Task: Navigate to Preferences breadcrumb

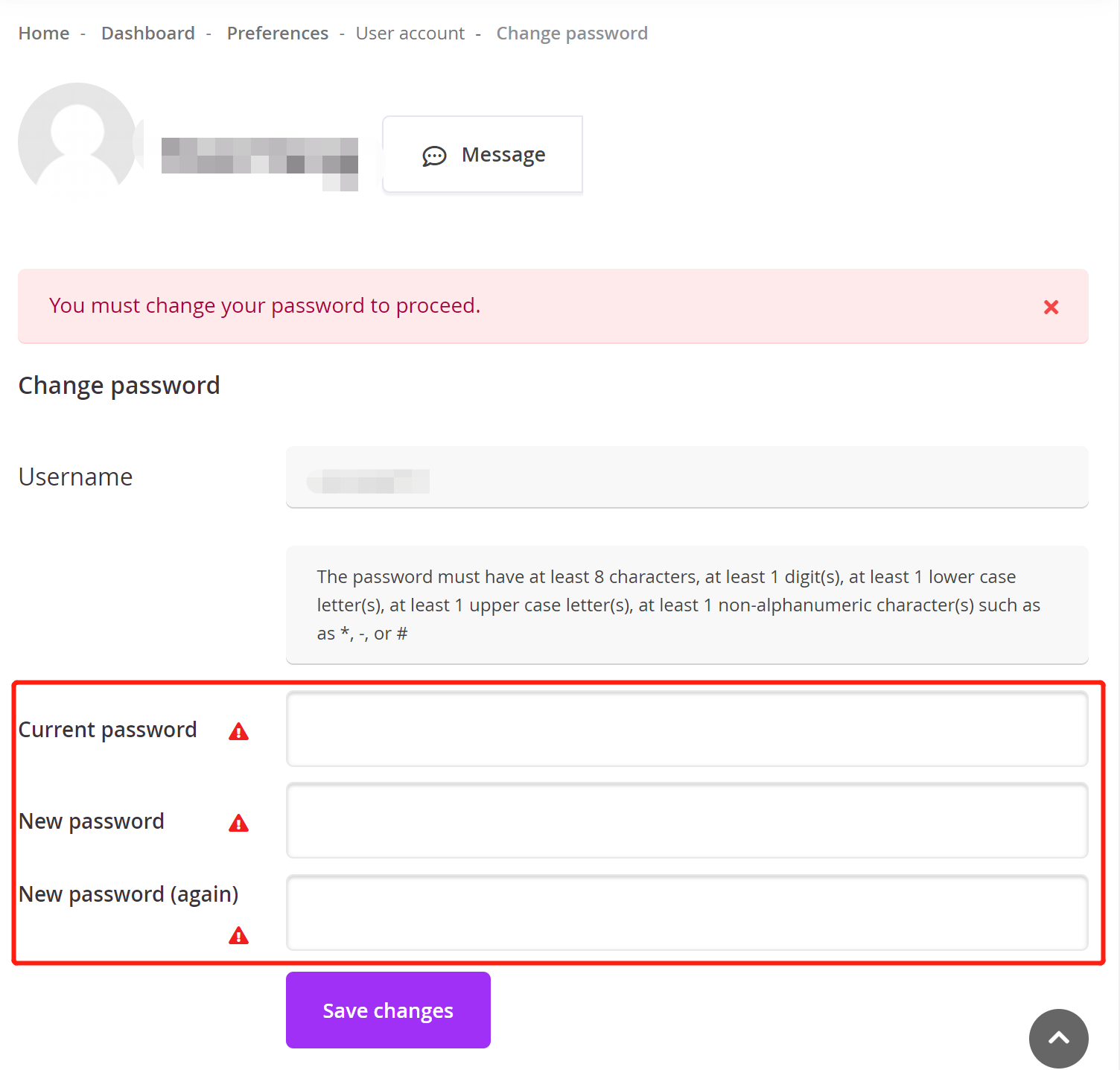Action: tap(278, 34)
